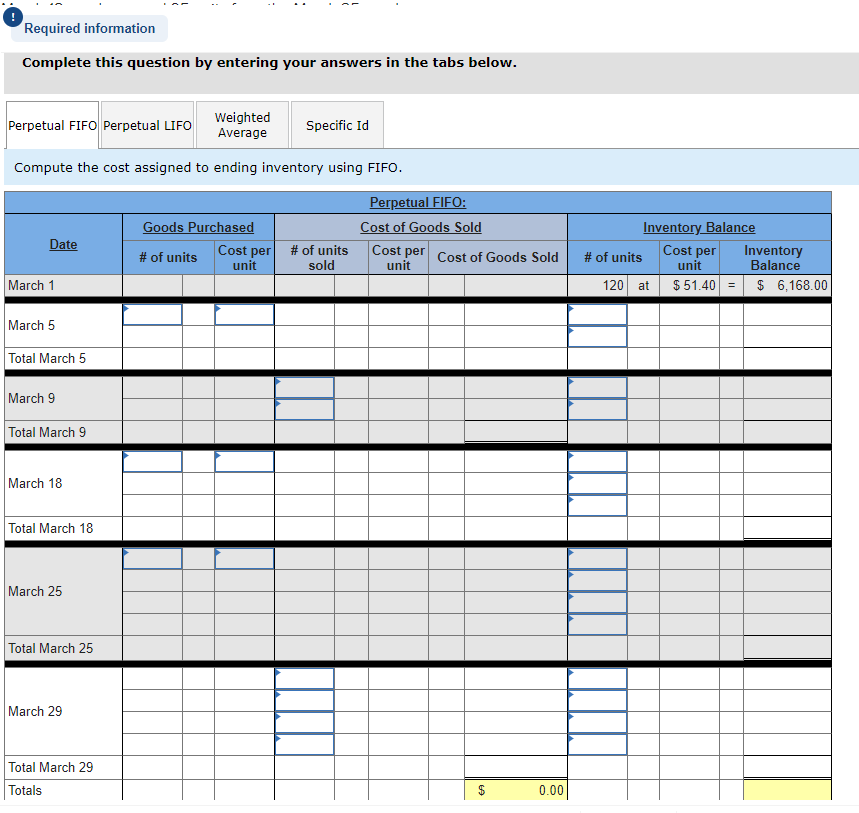Click March 18 goods purchased units field
The height and width of the screenshot is (813, 859).
point(152,462)
